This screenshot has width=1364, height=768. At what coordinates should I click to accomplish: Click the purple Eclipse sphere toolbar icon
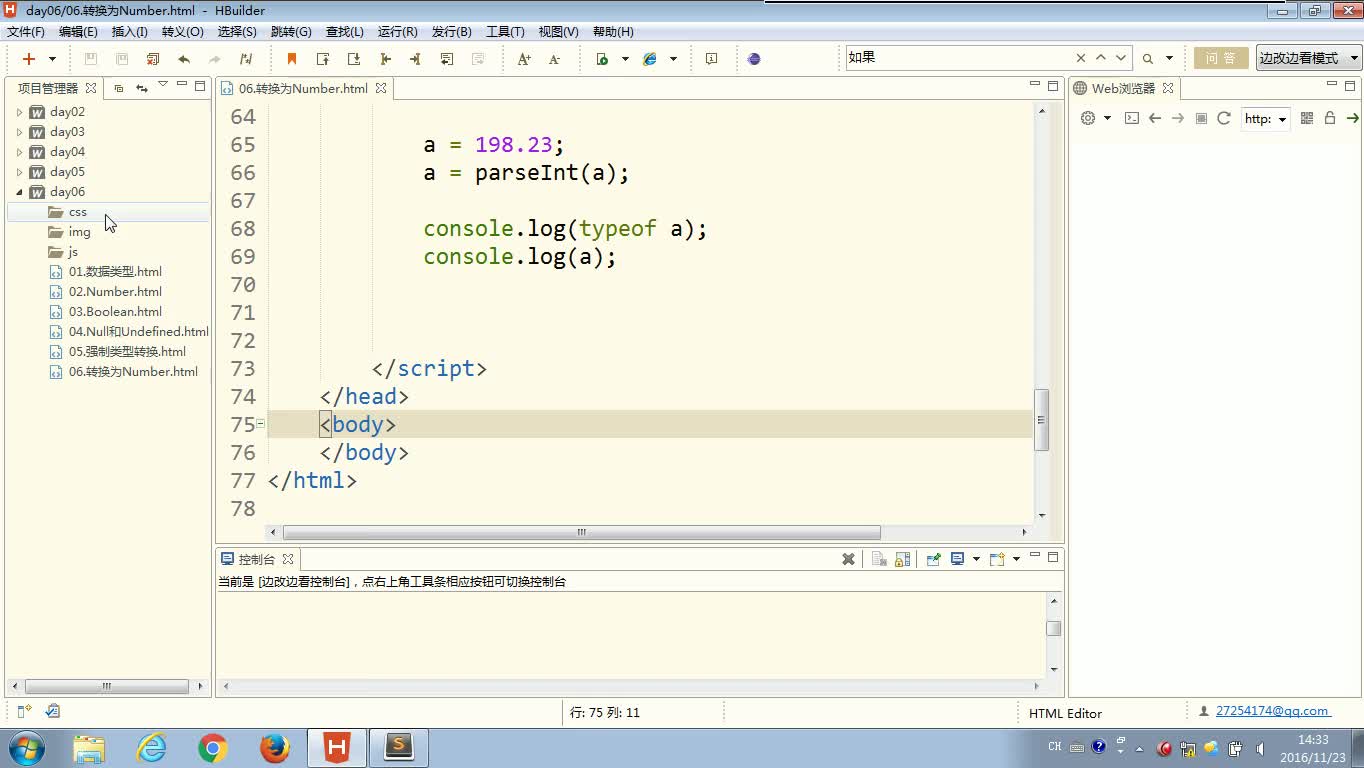click(754, 59)
